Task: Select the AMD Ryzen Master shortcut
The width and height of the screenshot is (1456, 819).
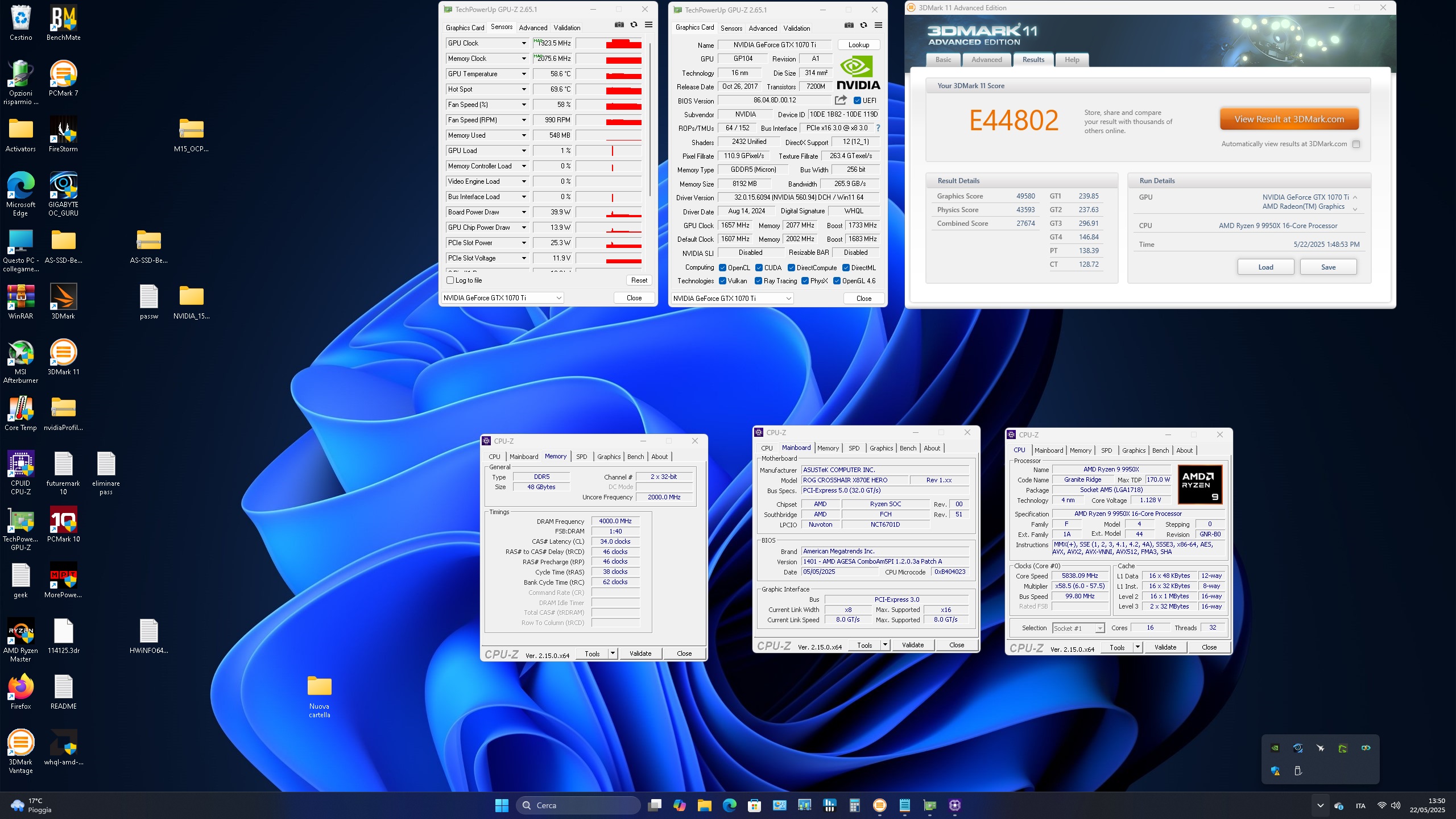Action: 21,640
